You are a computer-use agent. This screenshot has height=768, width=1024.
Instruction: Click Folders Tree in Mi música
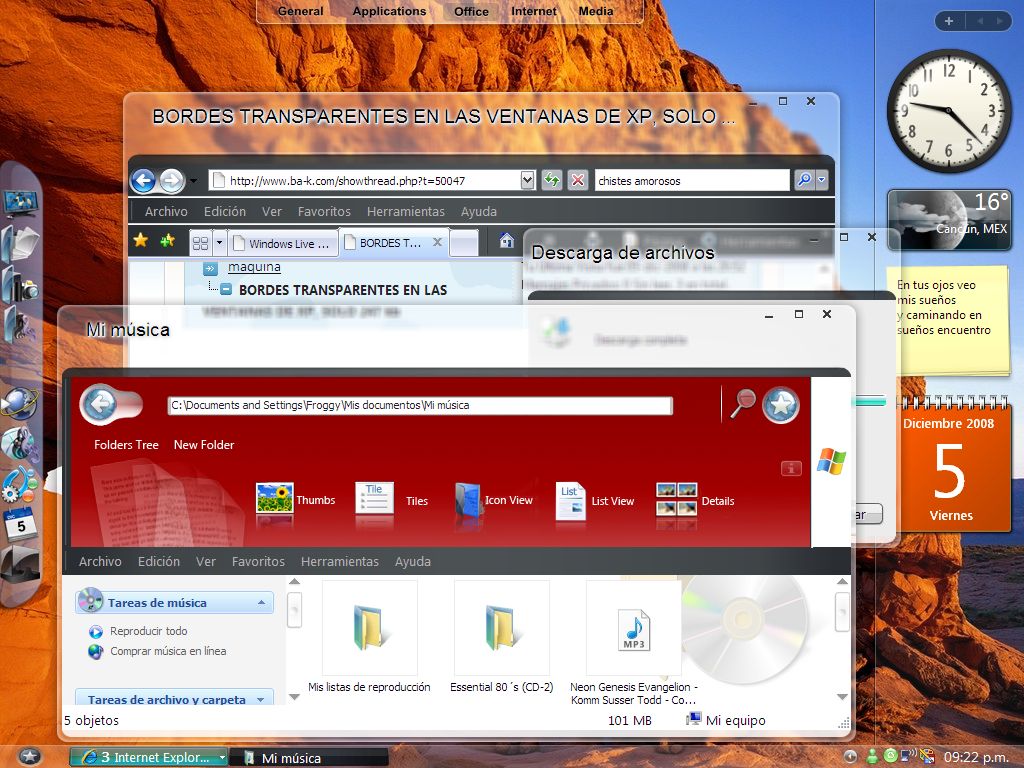(126, 445)
